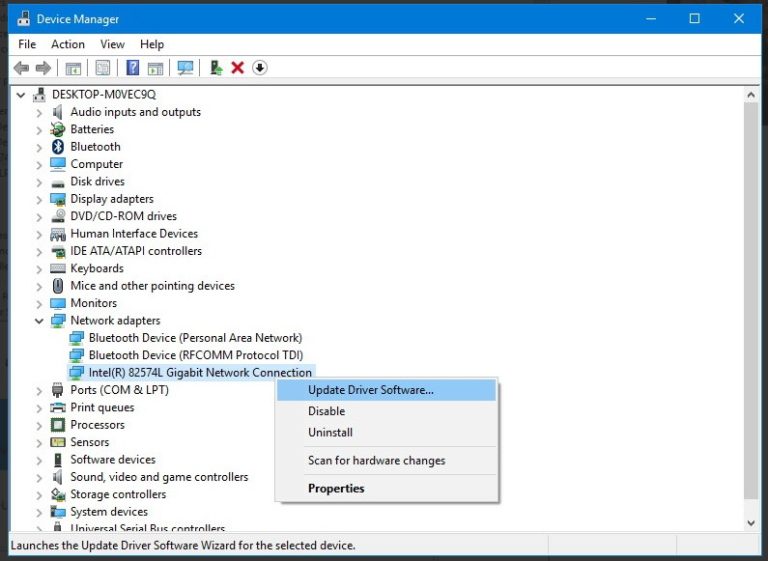Choose Properties from the context menu
Viewport: 768px width, 561px height.
pos(386,488)
